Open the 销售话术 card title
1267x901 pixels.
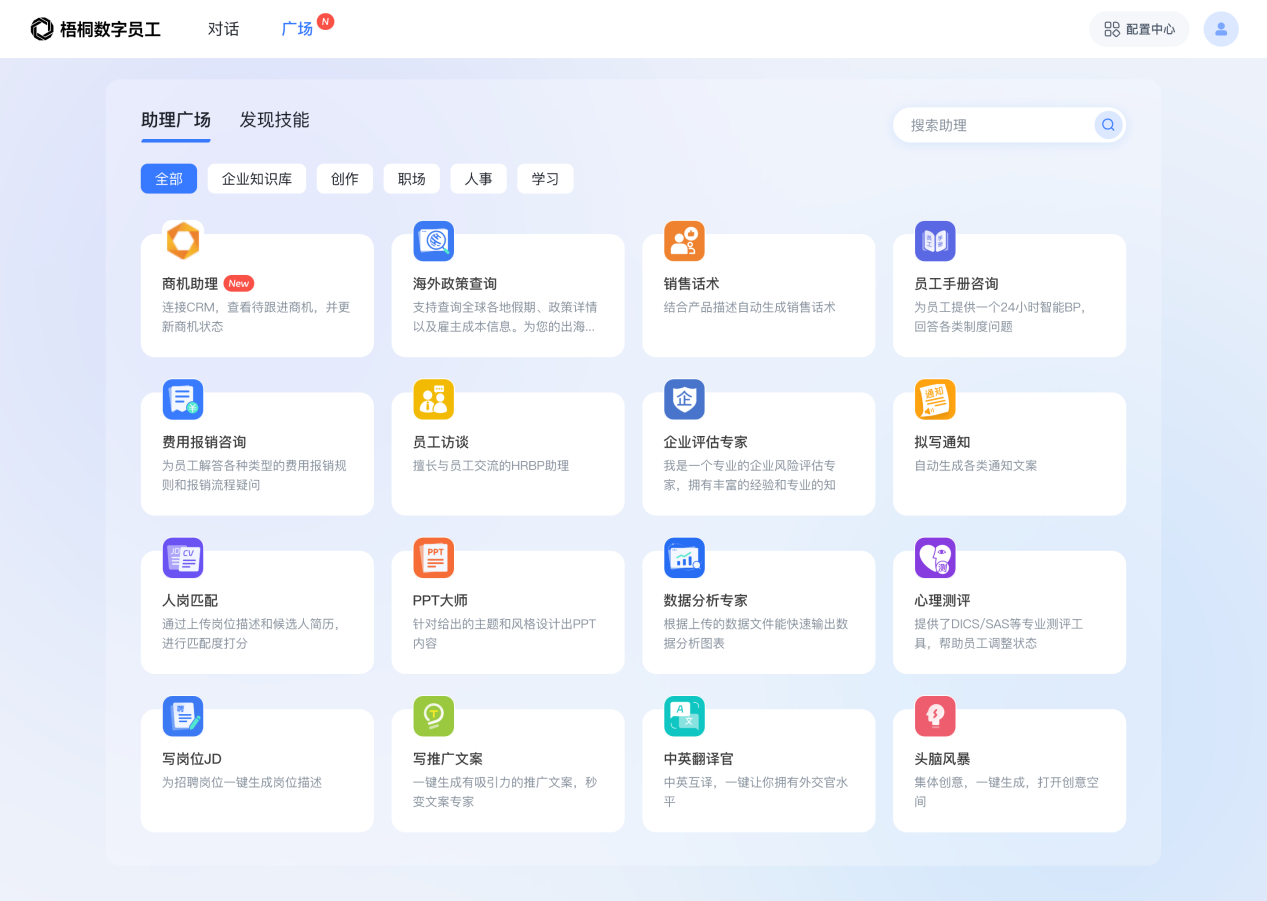click(692, 284)
